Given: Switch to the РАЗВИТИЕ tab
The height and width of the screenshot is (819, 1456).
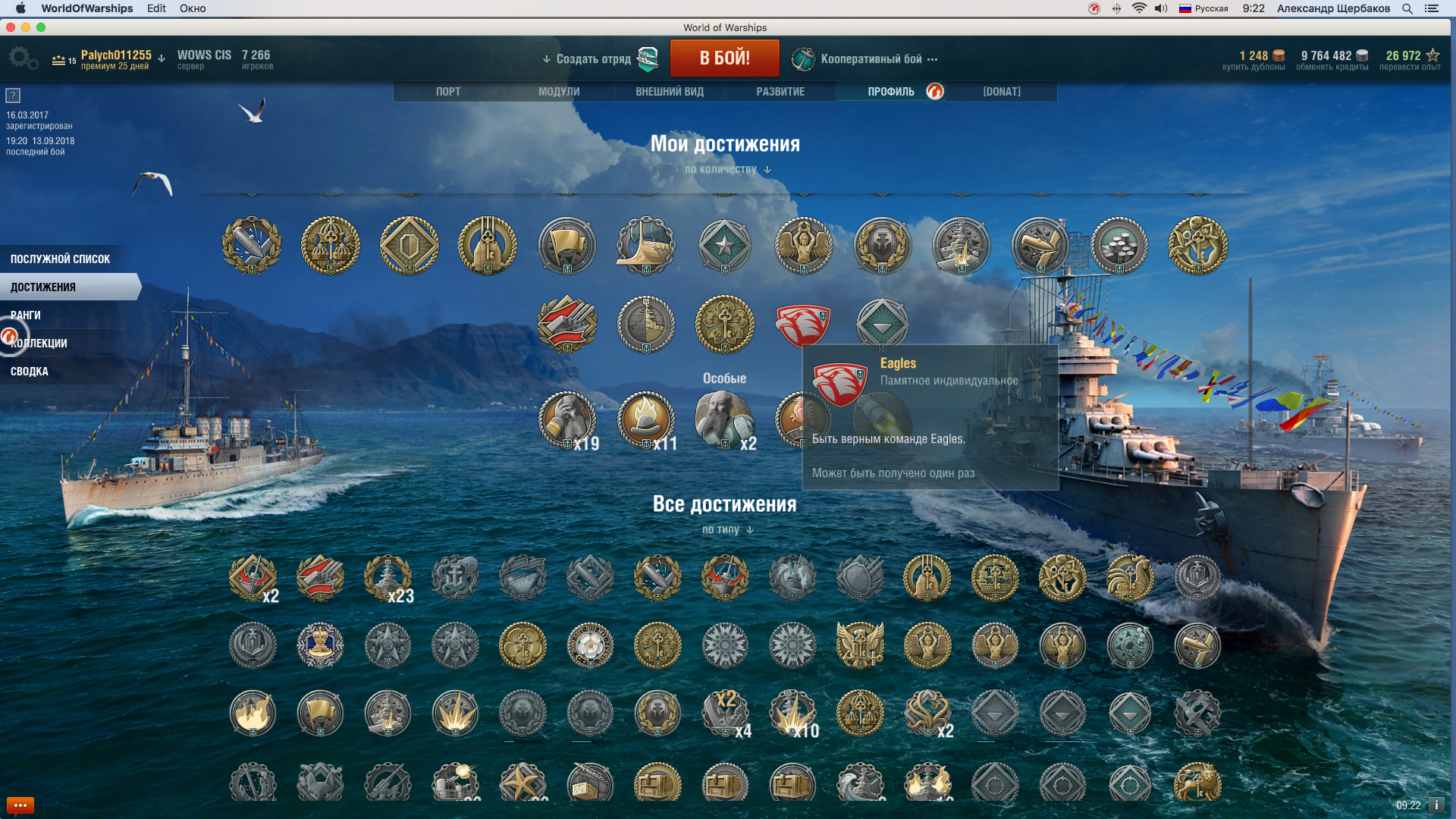Looking at the screenshot, I should tap(780, 91).
